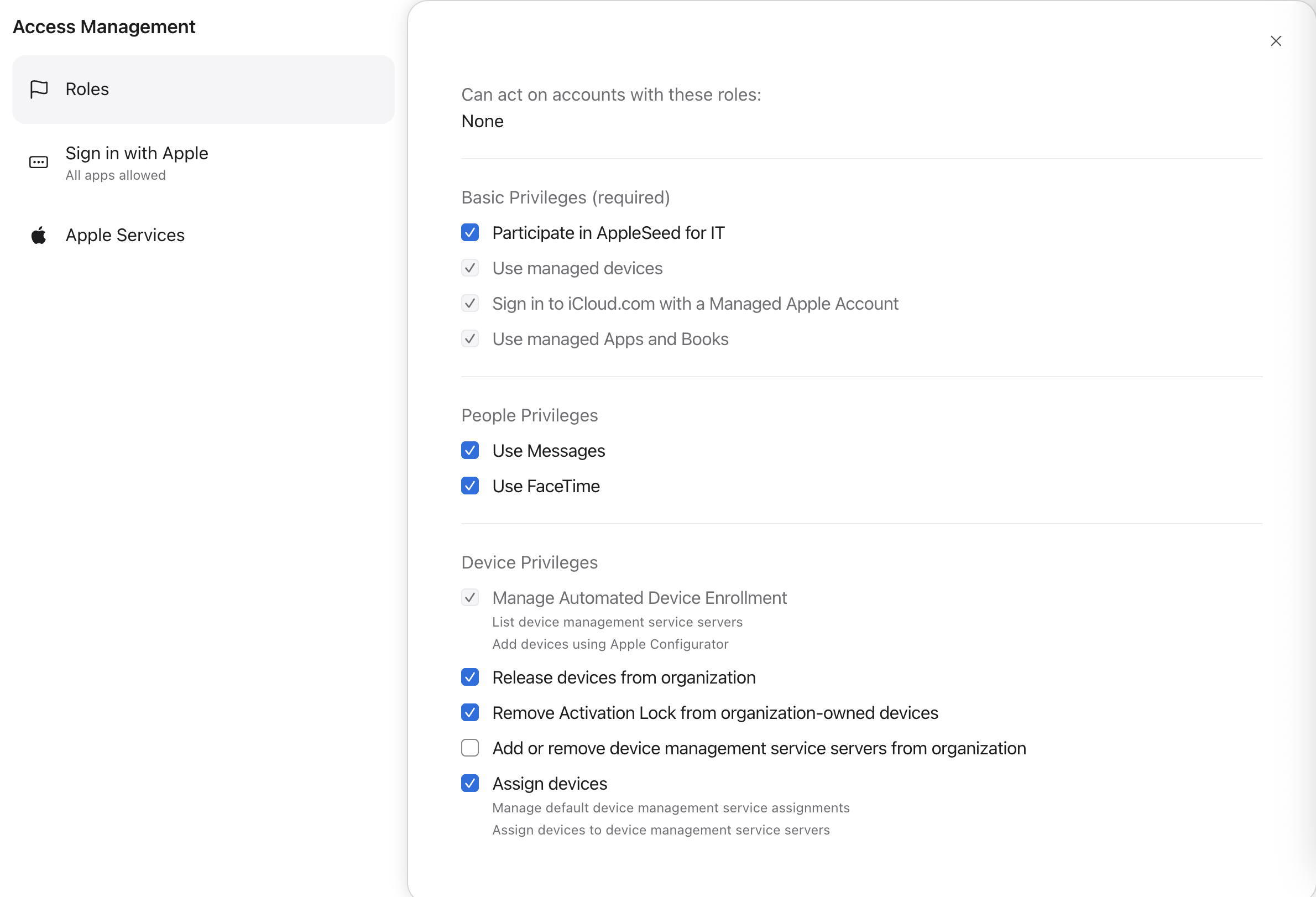The width and height of the screenshot is (1316, 897).
Task: Click the "Basic Privileges (required)" heading
Action: pyautogui.click(x=566, y=197)
